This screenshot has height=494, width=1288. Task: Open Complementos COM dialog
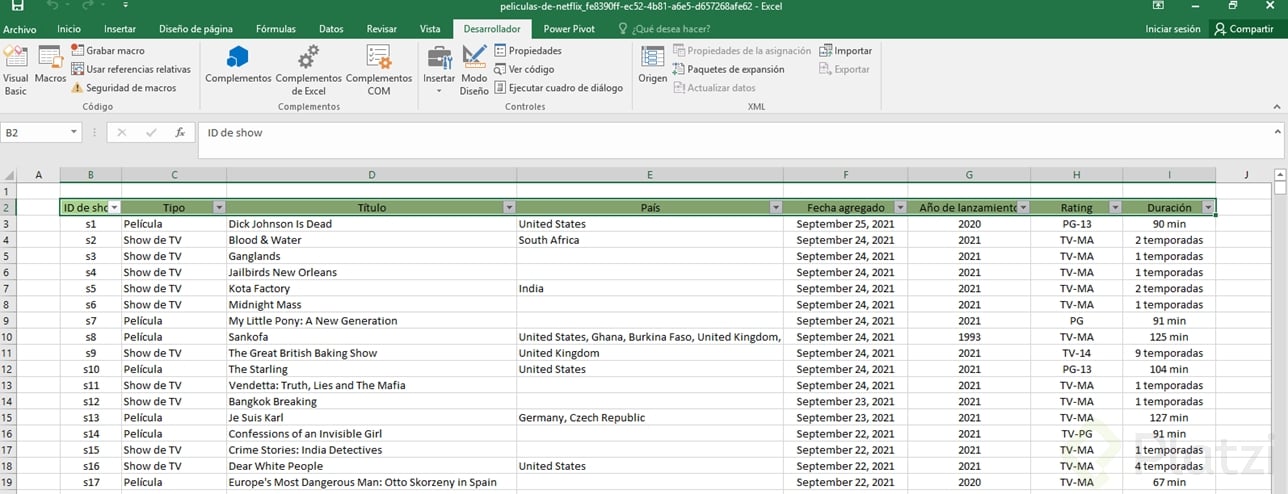coord(378,70)
